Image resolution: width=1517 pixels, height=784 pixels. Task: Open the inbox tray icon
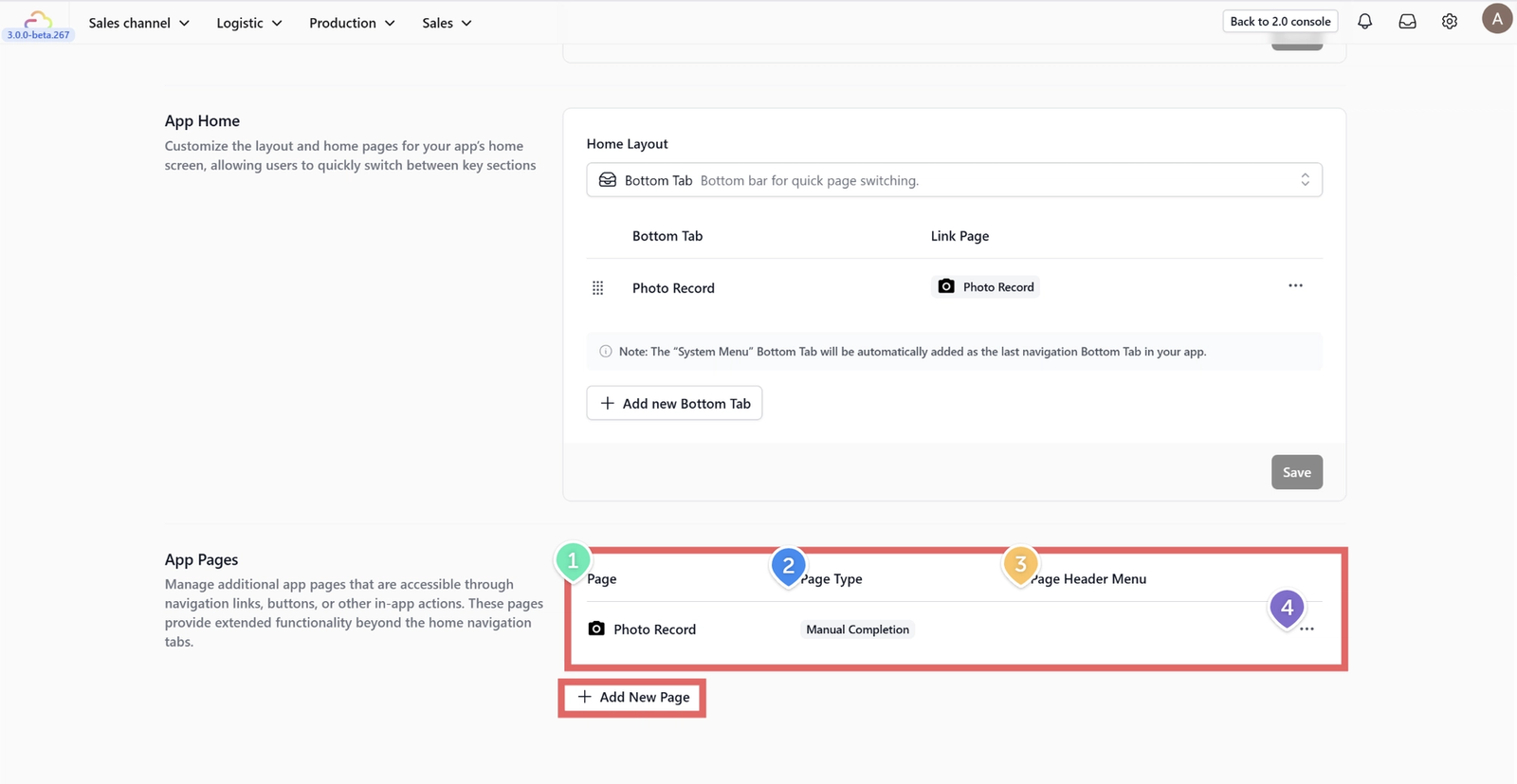1407,21
